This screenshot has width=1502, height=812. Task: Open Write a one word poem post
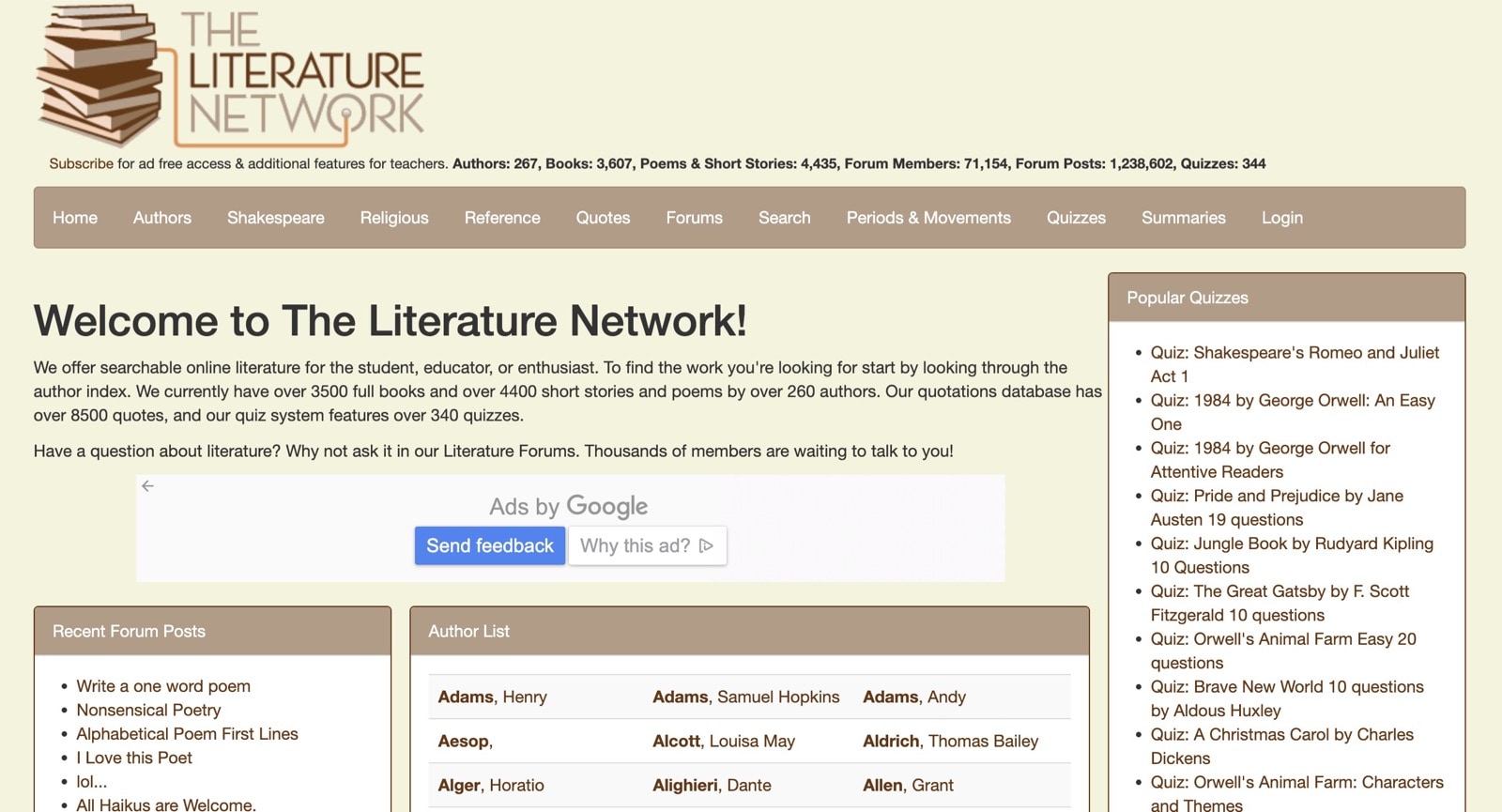163,686
